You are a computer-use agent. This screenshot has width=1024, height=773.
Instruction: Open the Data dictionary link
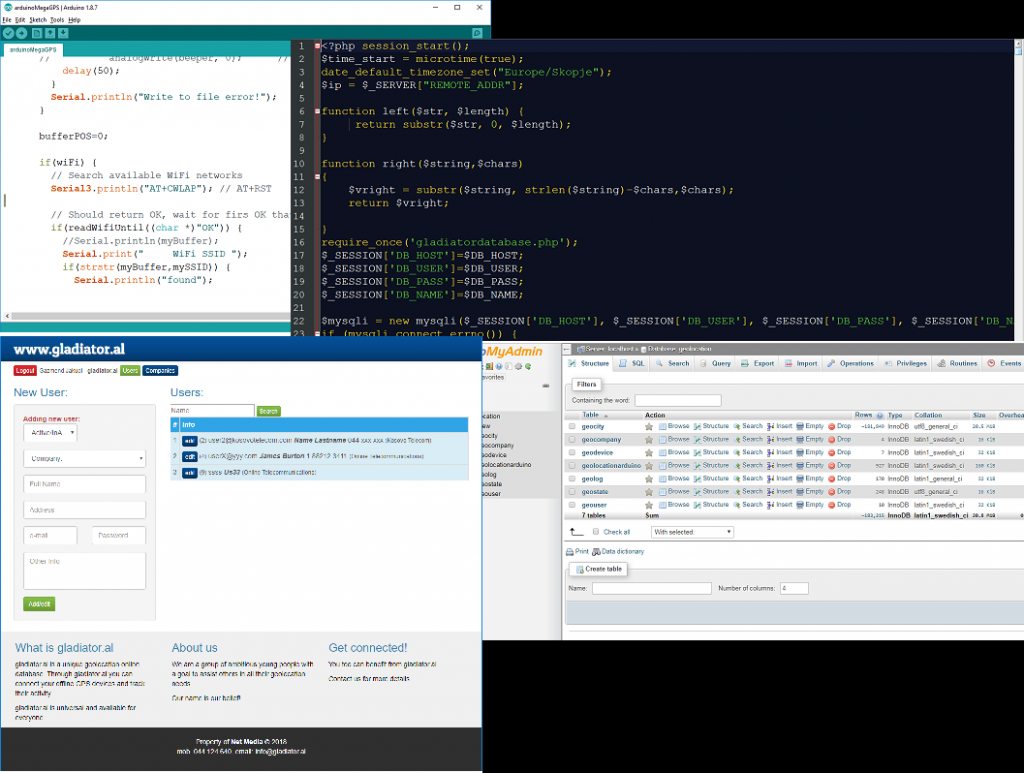[618, 552]
